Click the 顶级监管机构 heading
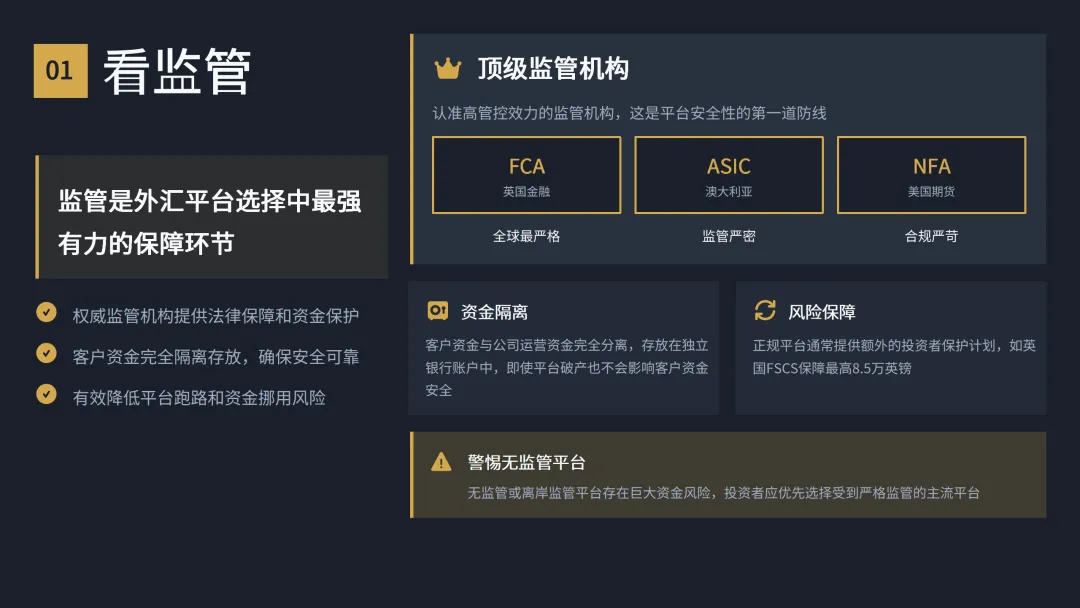This screenshot has height=608, width=1080. click(553, 69)
